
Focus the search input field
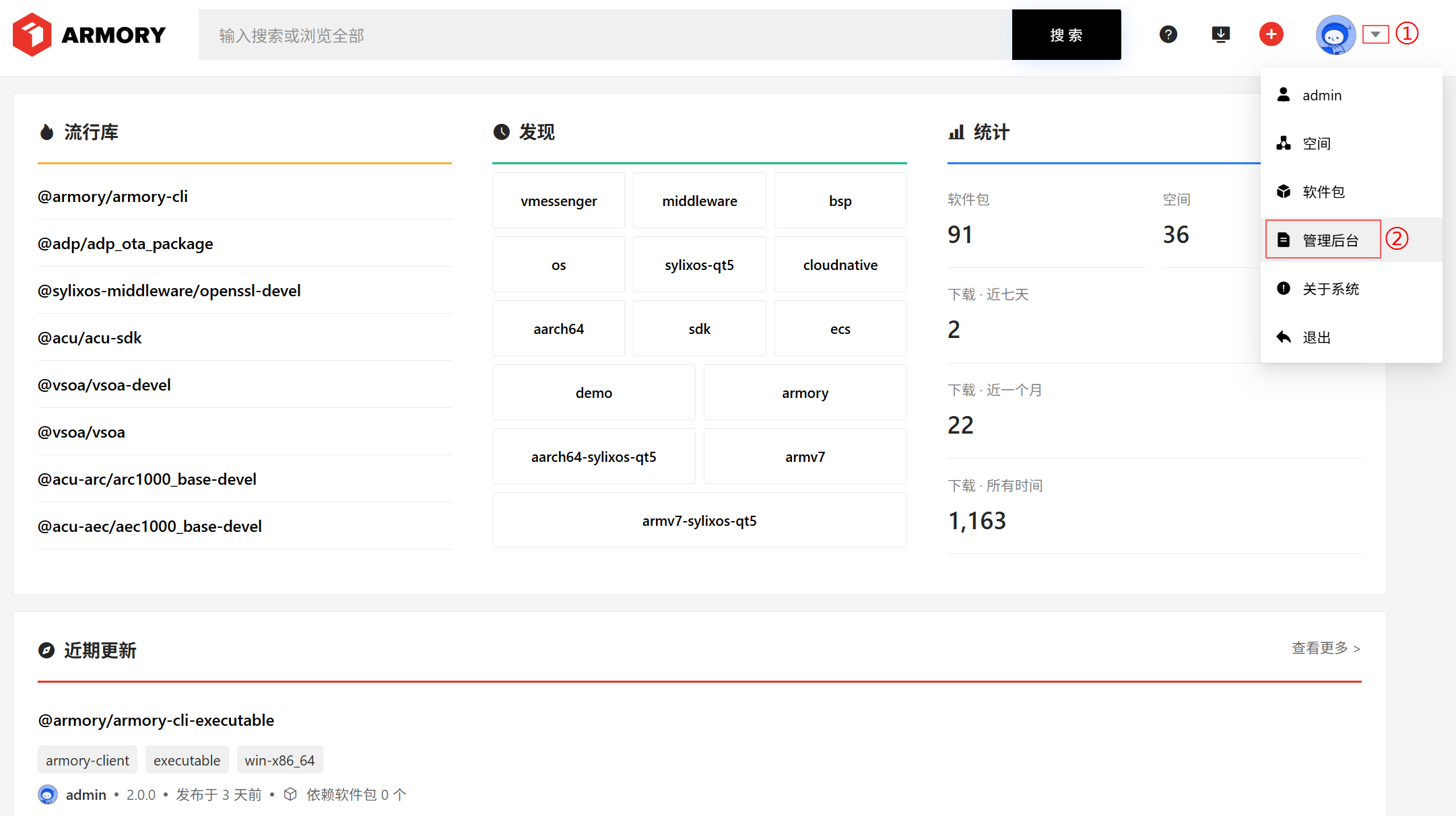(605, 35)
